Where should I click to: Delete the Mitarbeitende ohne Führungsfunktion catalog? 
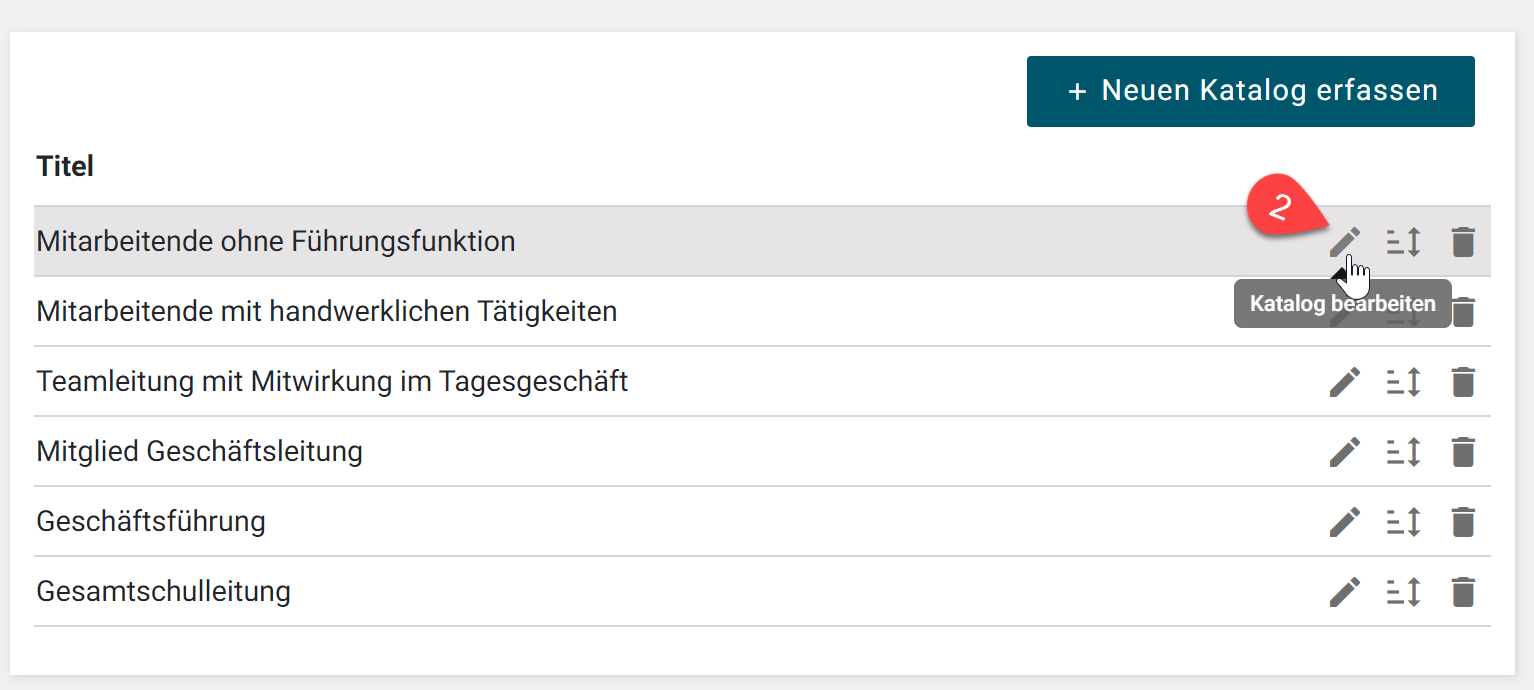pos(1462,241)
